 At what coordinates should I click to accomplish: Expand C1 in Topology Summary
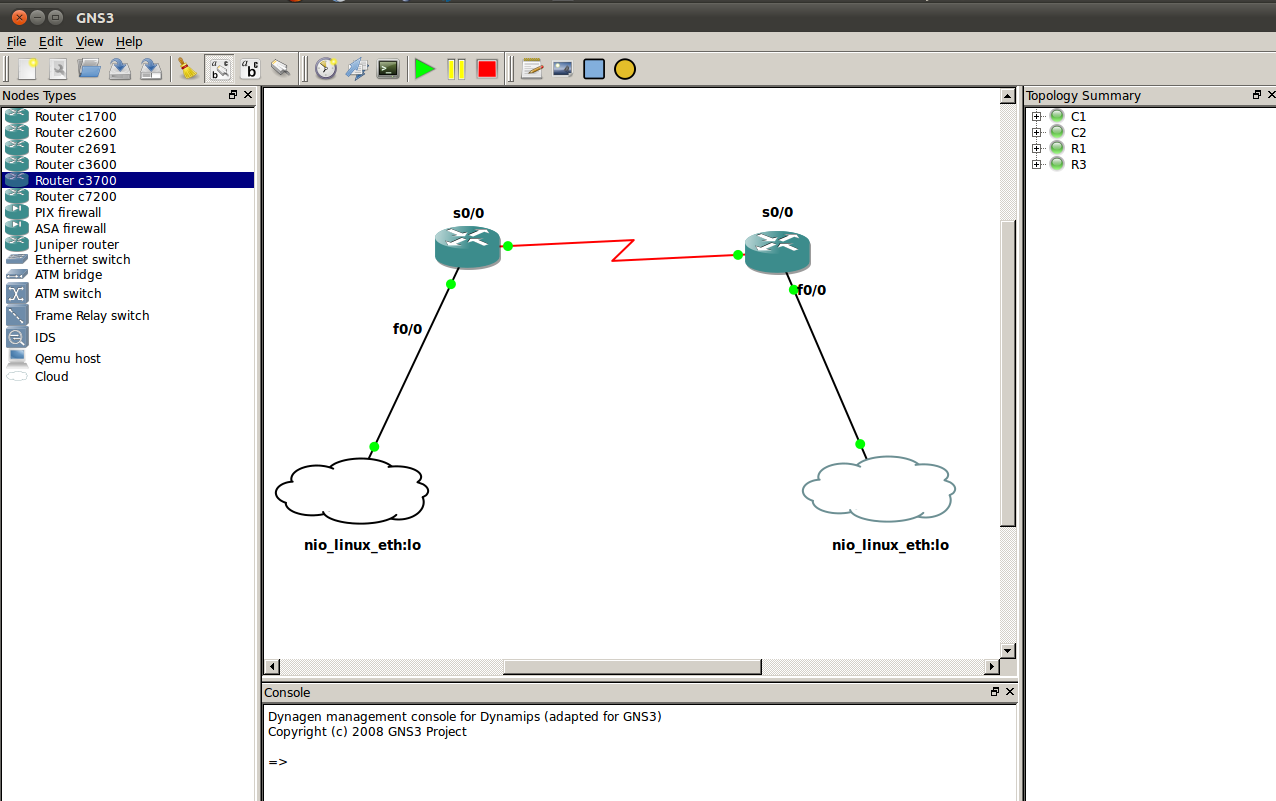[x=1037, y=116]
